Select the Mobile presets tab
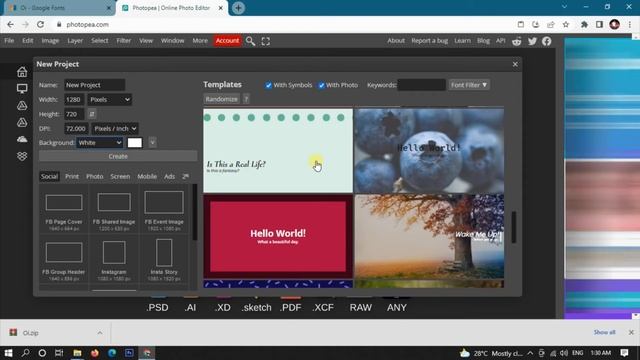The width and height of the screenshot is (640, 360). (147, 176)
